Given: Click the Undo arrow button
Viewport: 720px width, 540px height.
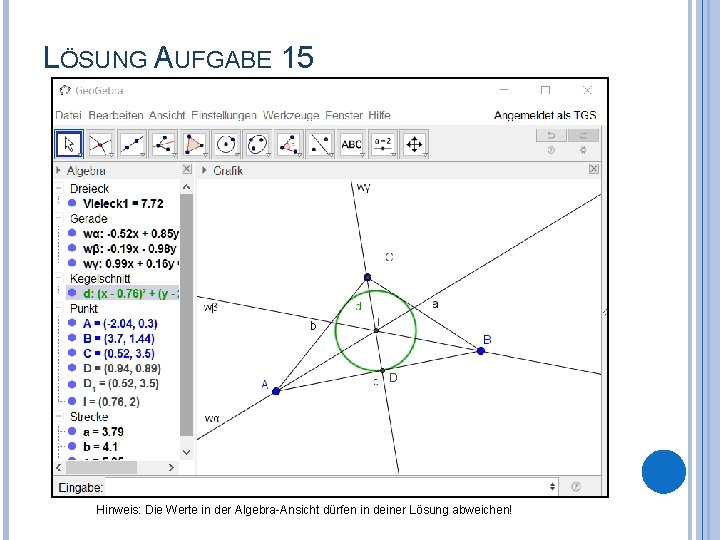Looking at the screenshot, I should pyautogui.click(x=551, y=135).
